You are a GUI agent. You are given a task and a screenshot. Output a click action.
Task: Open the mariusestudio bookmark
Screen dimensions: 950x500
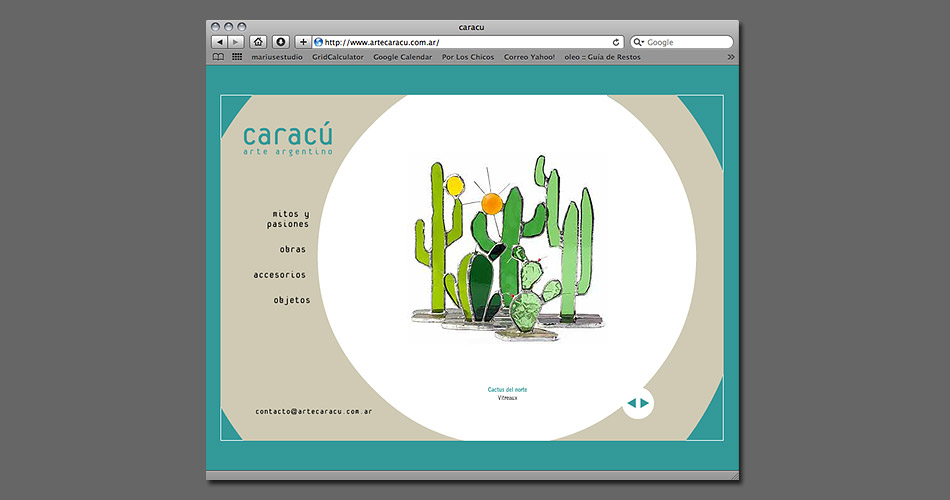pos(277,57)
